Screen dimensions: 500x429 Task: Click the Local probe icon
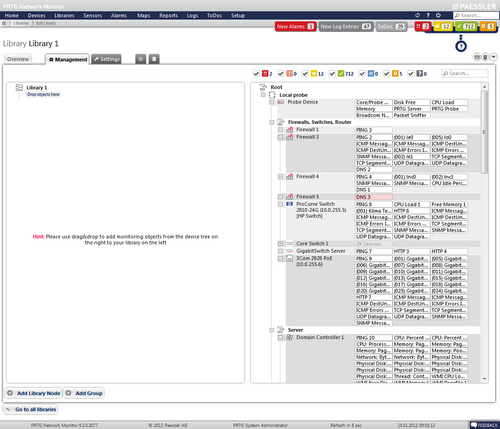(x=272, y=95)
